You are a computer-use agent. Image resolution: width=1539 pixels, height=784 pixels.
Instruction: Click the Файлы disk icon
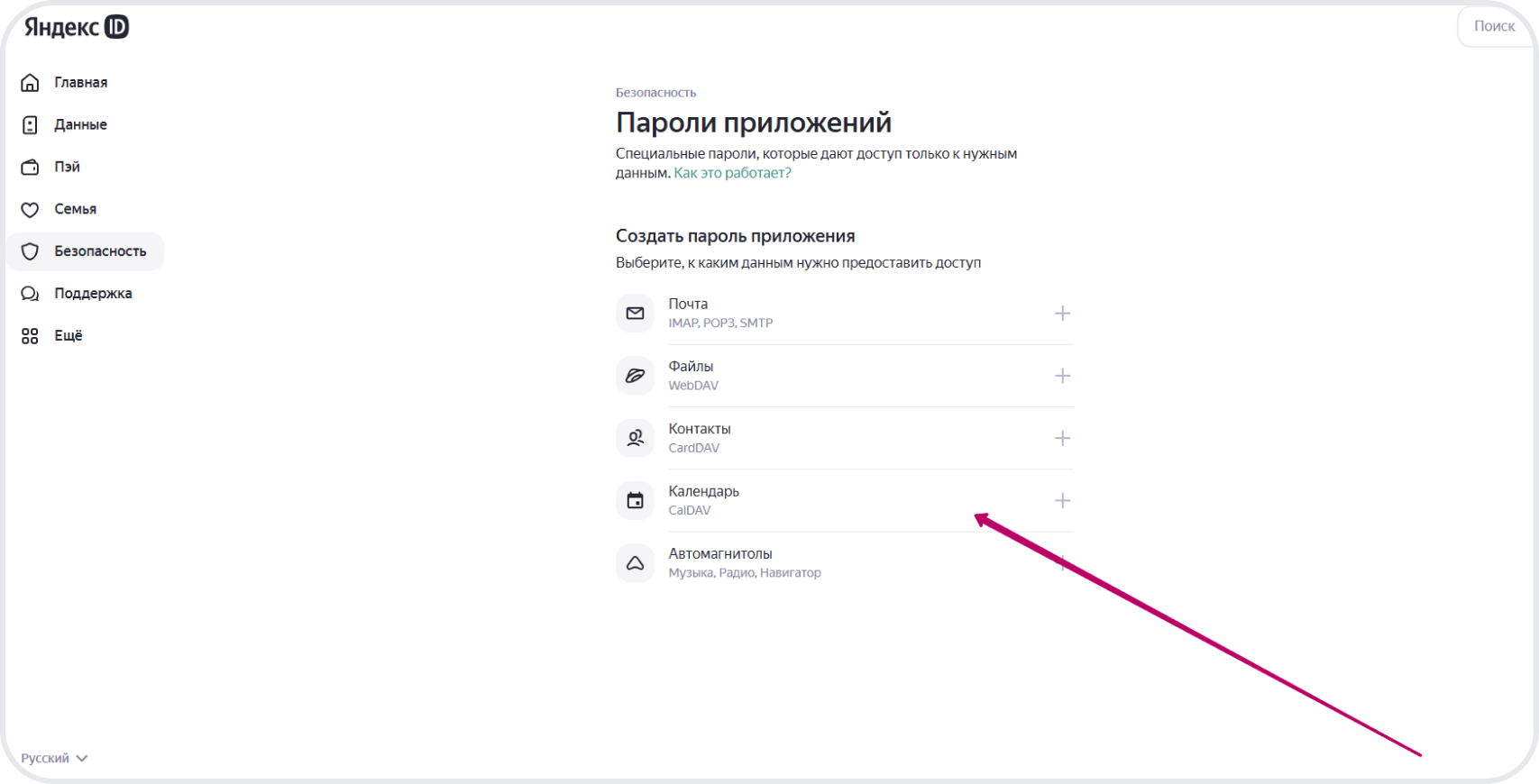[635, 376]
